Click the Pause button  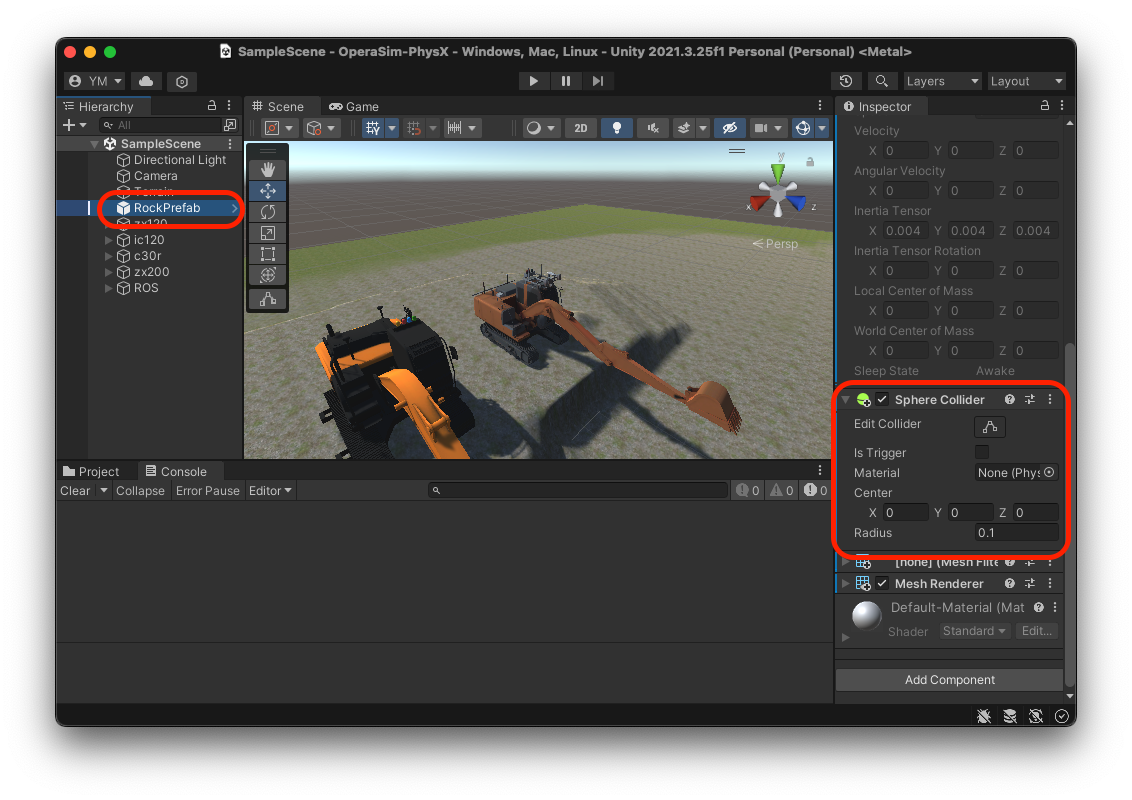pyautogui.click(x=566, y=81)
